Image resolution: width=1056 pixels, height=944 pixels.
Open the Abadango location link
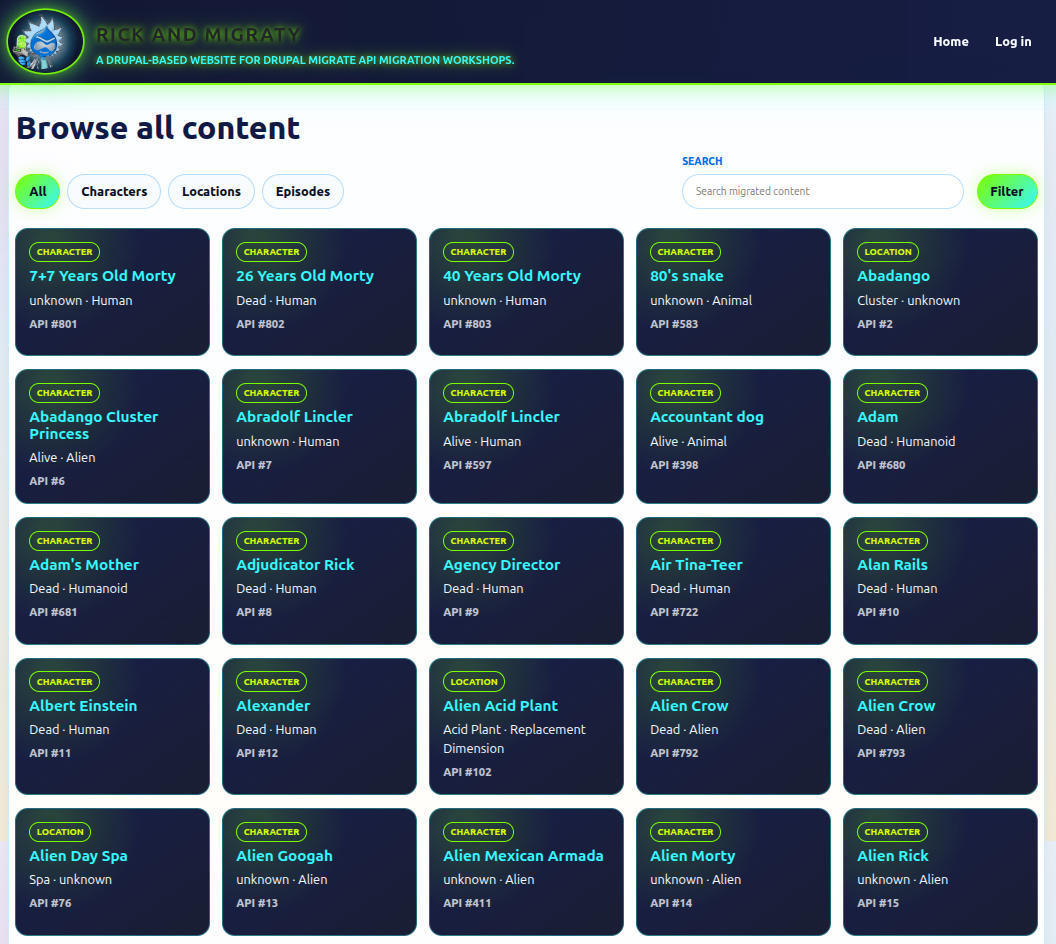click(x=893, y=276)
